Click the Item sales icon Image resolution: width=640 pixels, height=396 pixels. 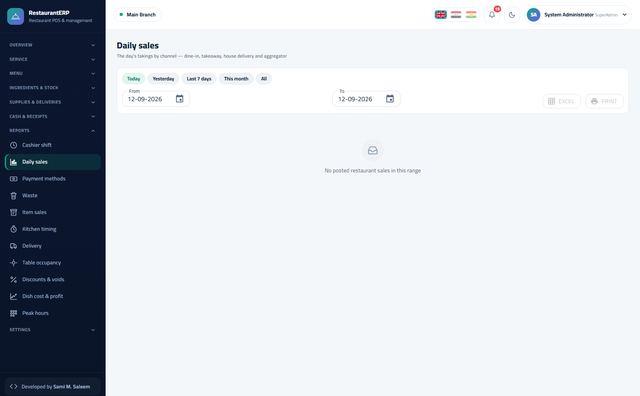coord(13,212)
